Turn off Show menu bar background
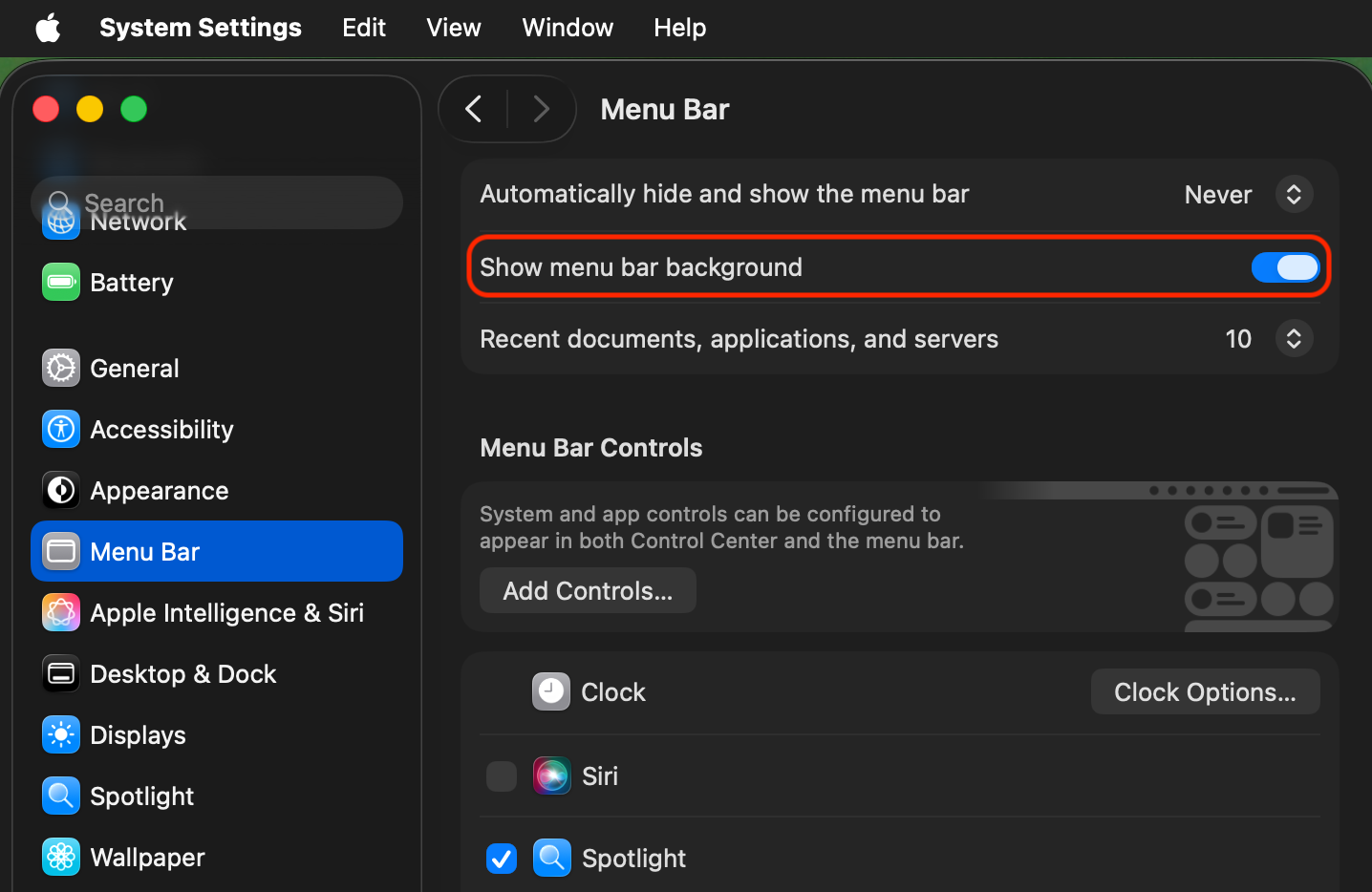The height and width of the screenshot is (892, 1372). coord(1285,267)
